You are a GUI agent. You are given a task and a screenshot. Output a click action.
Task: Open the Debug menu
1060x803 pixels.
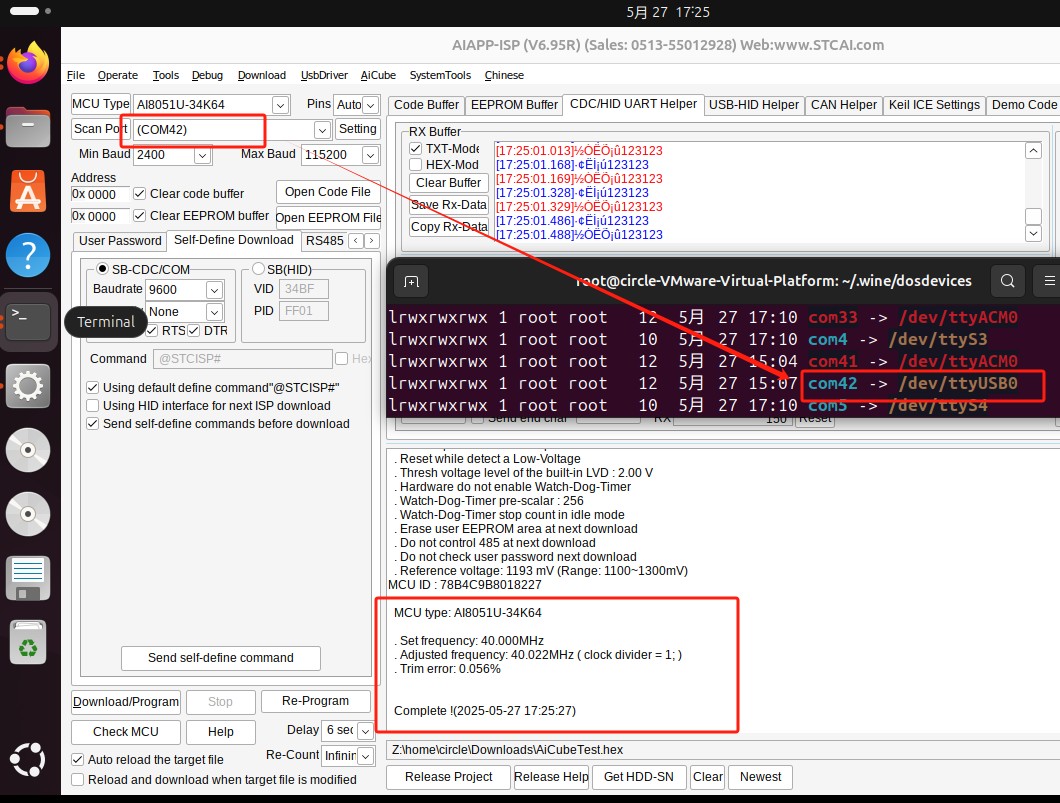pyautogui.click(x=207, y=75)
